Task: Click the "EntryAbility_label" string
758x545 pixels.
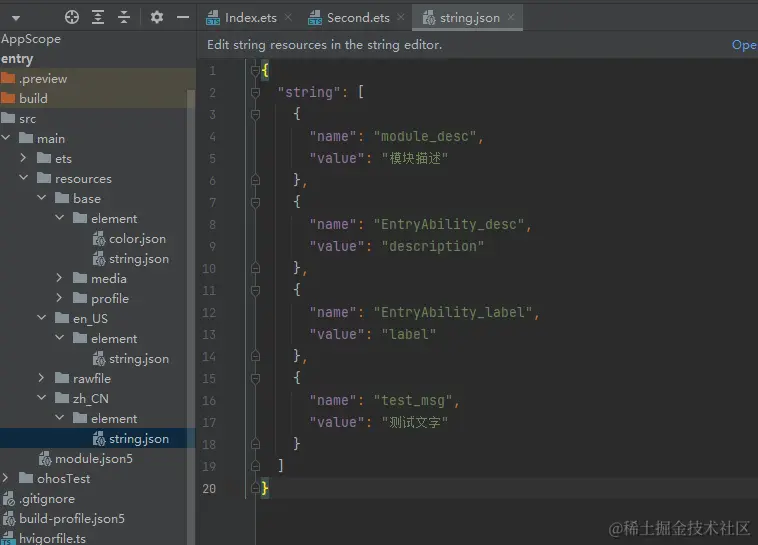Action: [453, 313]
